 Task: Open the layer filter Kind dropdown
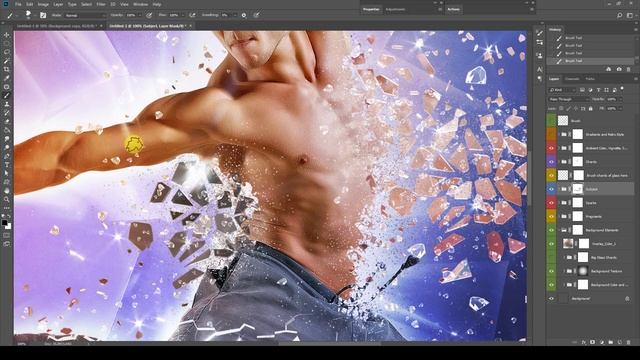tap(562, 90)
